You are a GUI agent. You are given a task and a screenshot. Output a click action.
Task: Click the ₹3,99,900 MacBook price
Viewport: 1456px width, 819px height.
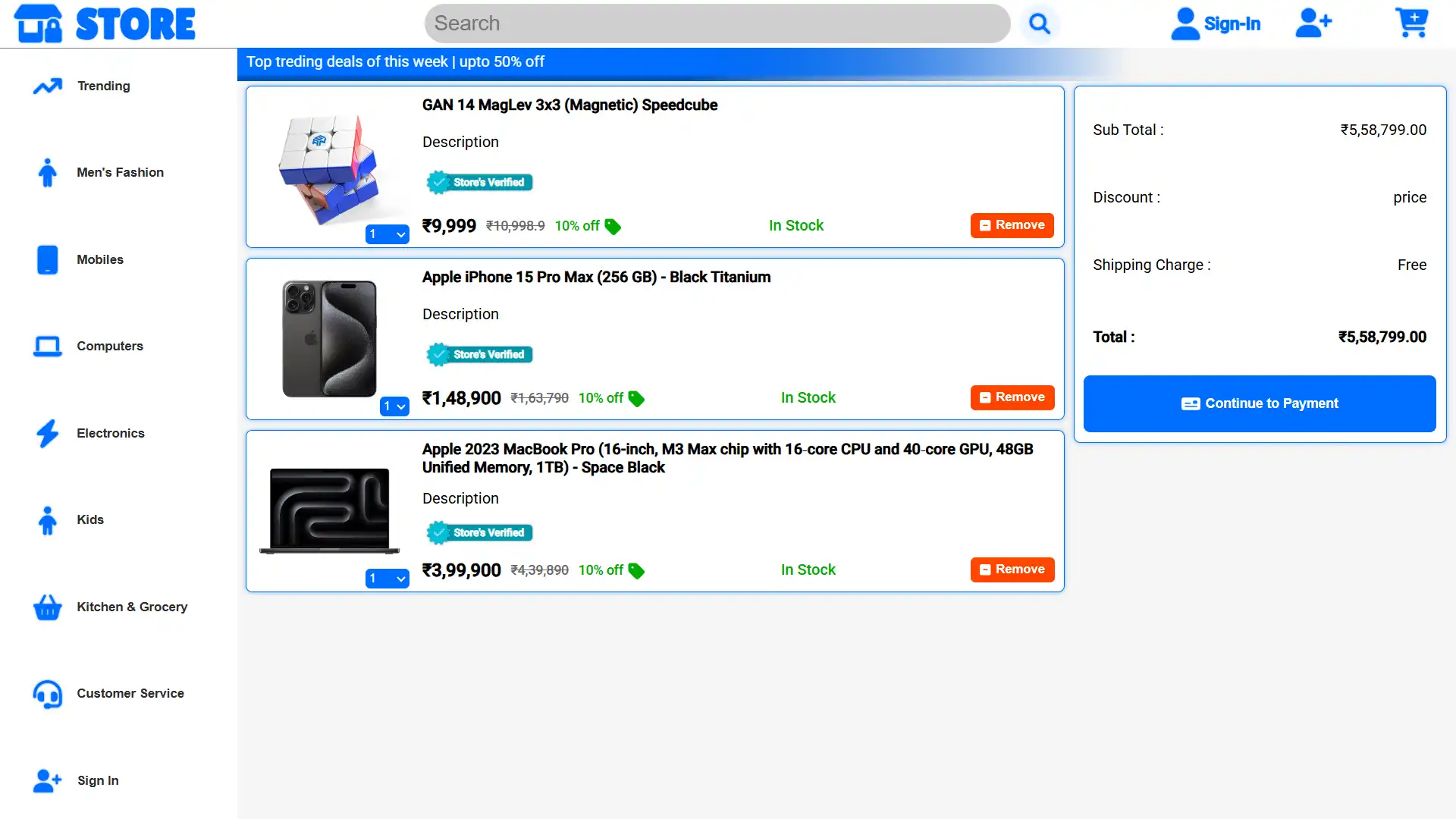[x=461, y=571]
